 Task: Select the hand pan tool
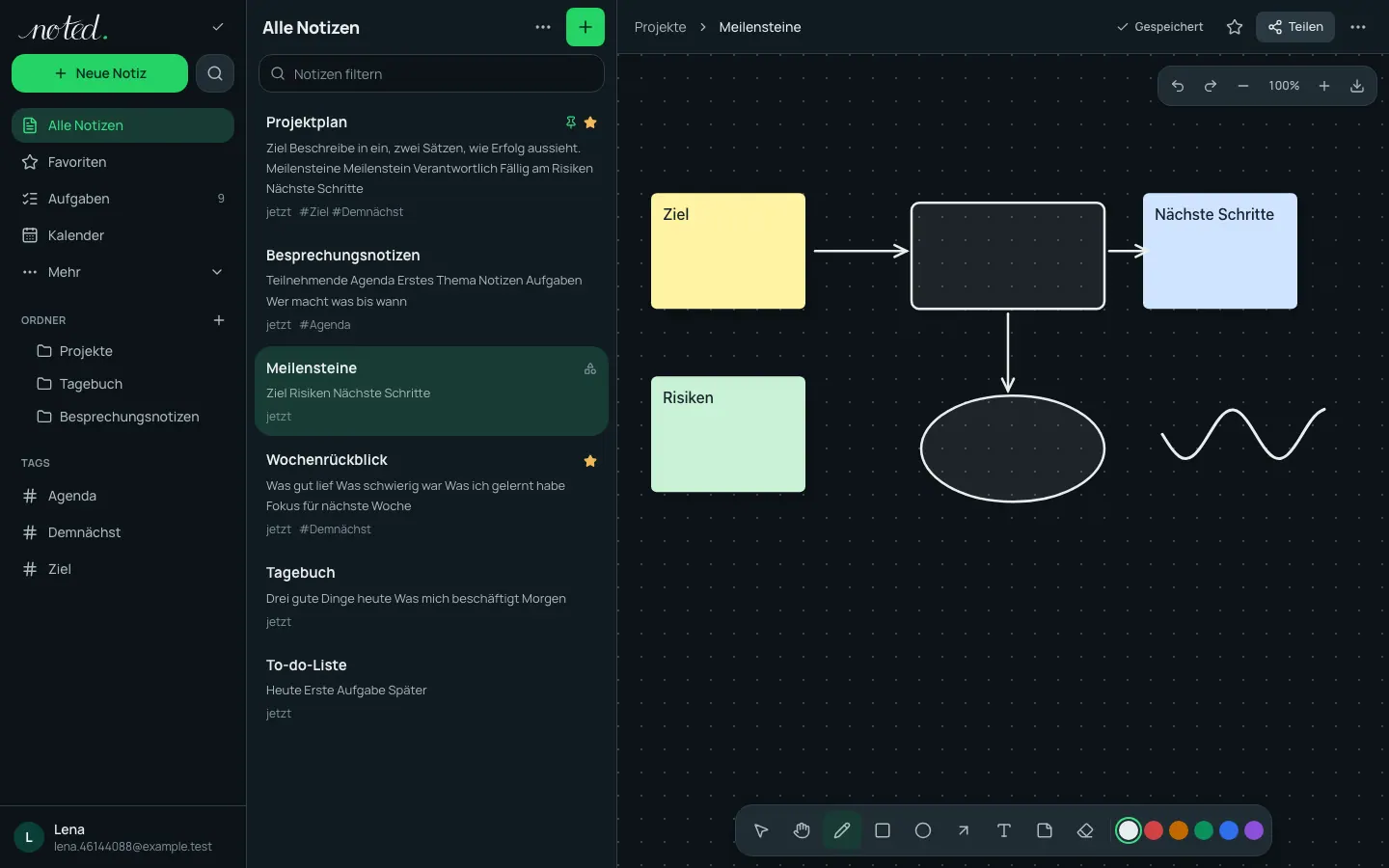(x=802, y=830)
